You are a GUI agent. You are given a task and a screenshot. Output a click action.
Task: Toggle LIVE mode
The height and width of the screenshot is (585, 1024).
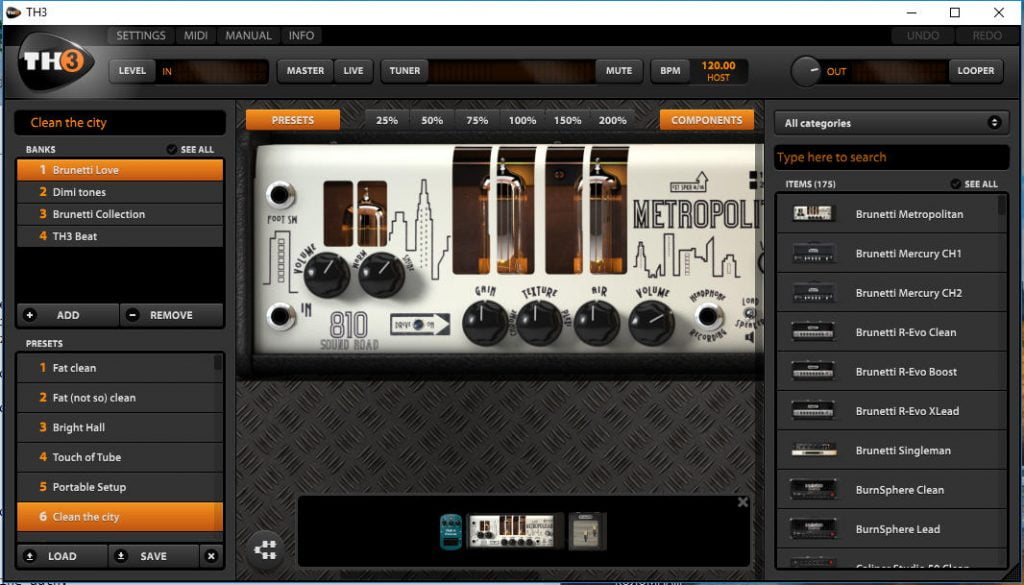coord(353,71)
